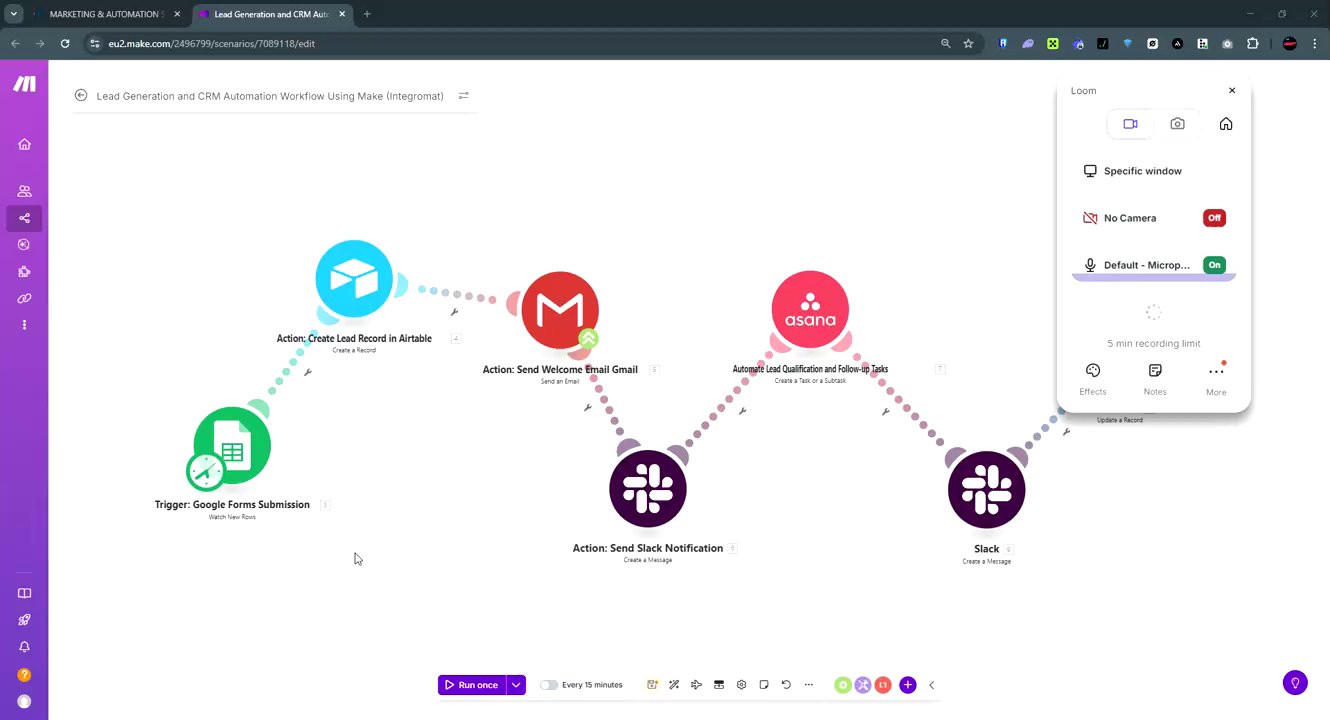Click the scenario settings sliders icon by title
Image resolution: width=1330 pixels, height=720 pixels.
pos(463,96)
